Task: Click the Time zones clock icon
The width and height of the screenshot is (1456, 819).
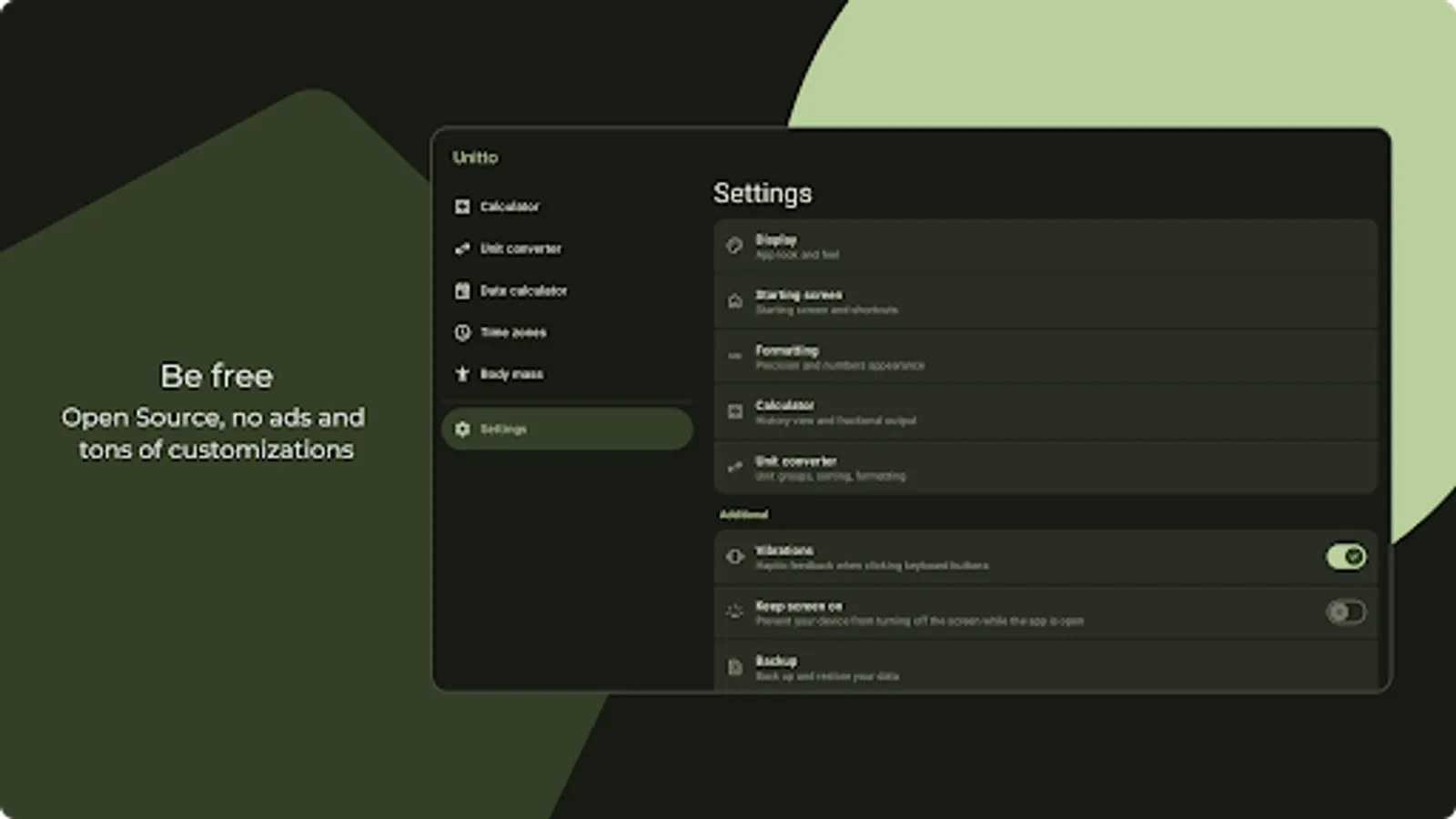Action: (462, 332)
